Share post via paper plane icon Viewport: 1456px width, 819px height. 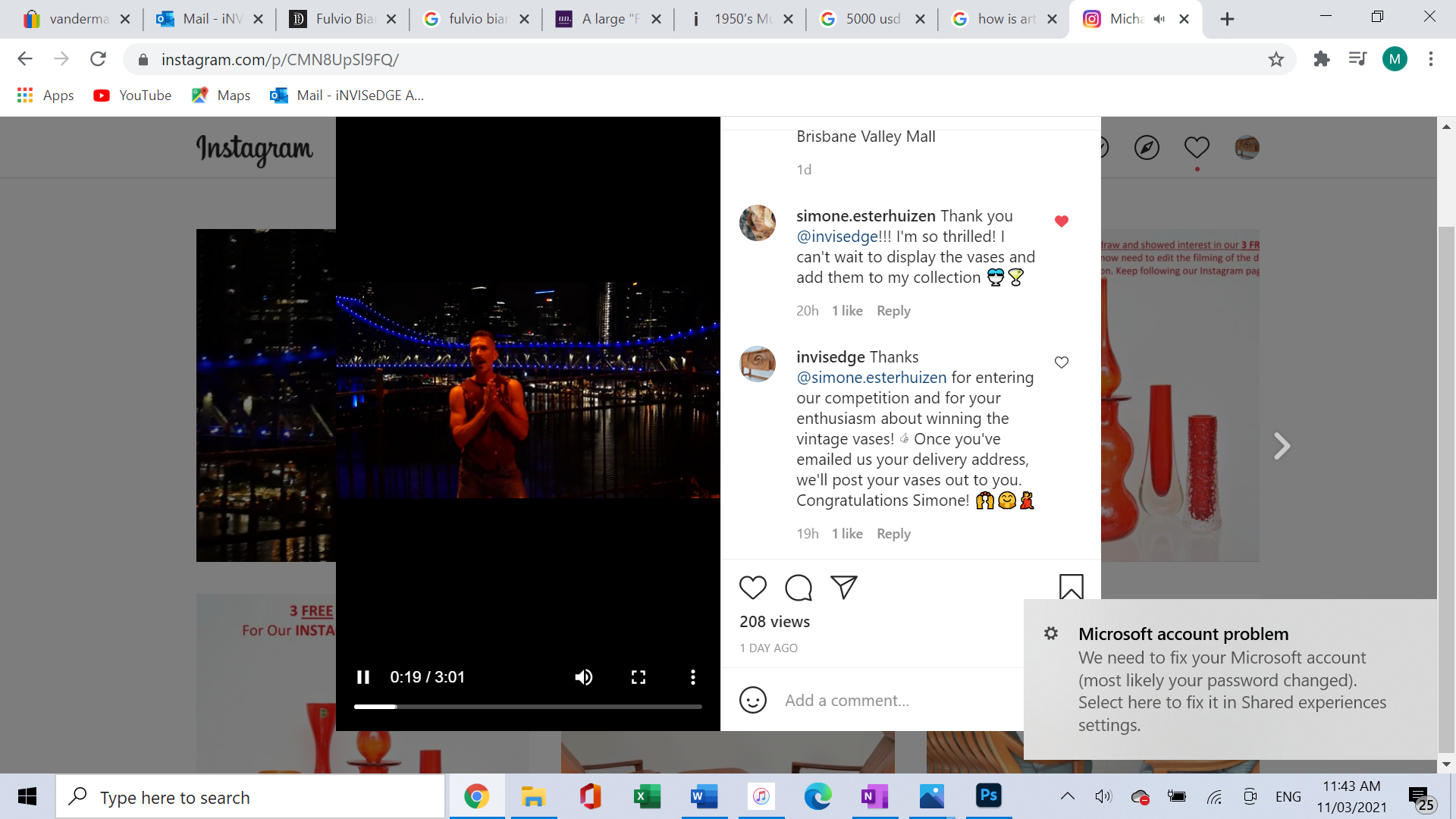[843, 587]
